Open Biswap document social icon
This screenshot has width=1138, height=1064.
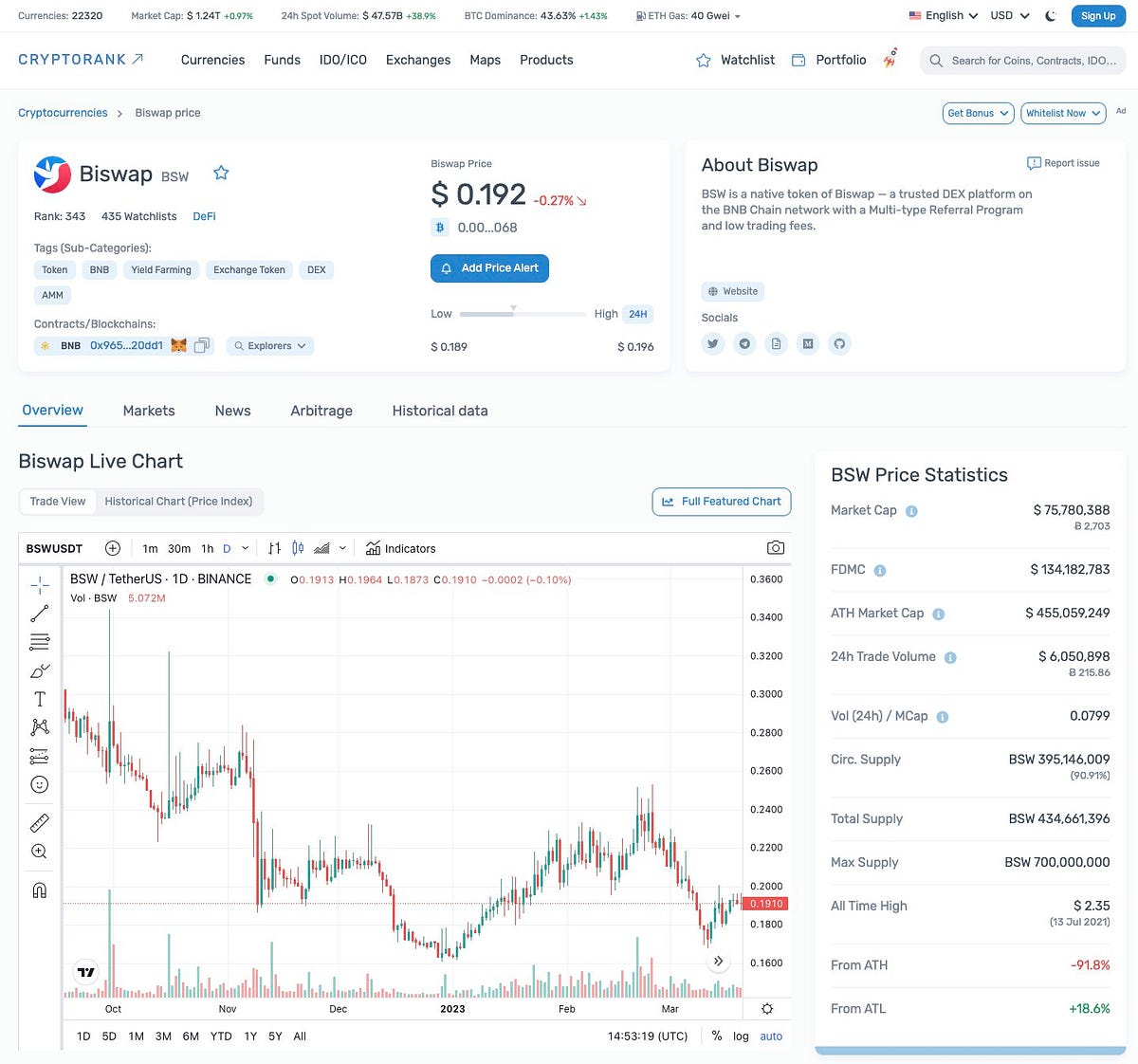(776, 343)
